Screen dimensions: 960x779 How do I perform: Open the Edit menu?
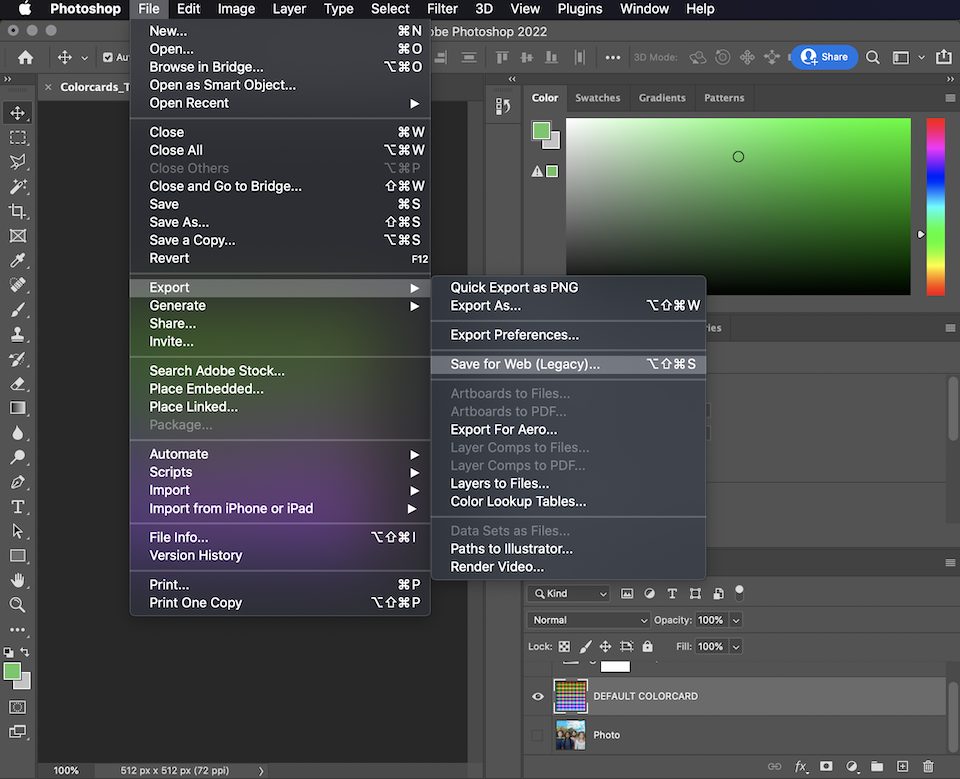click(188, 9)
